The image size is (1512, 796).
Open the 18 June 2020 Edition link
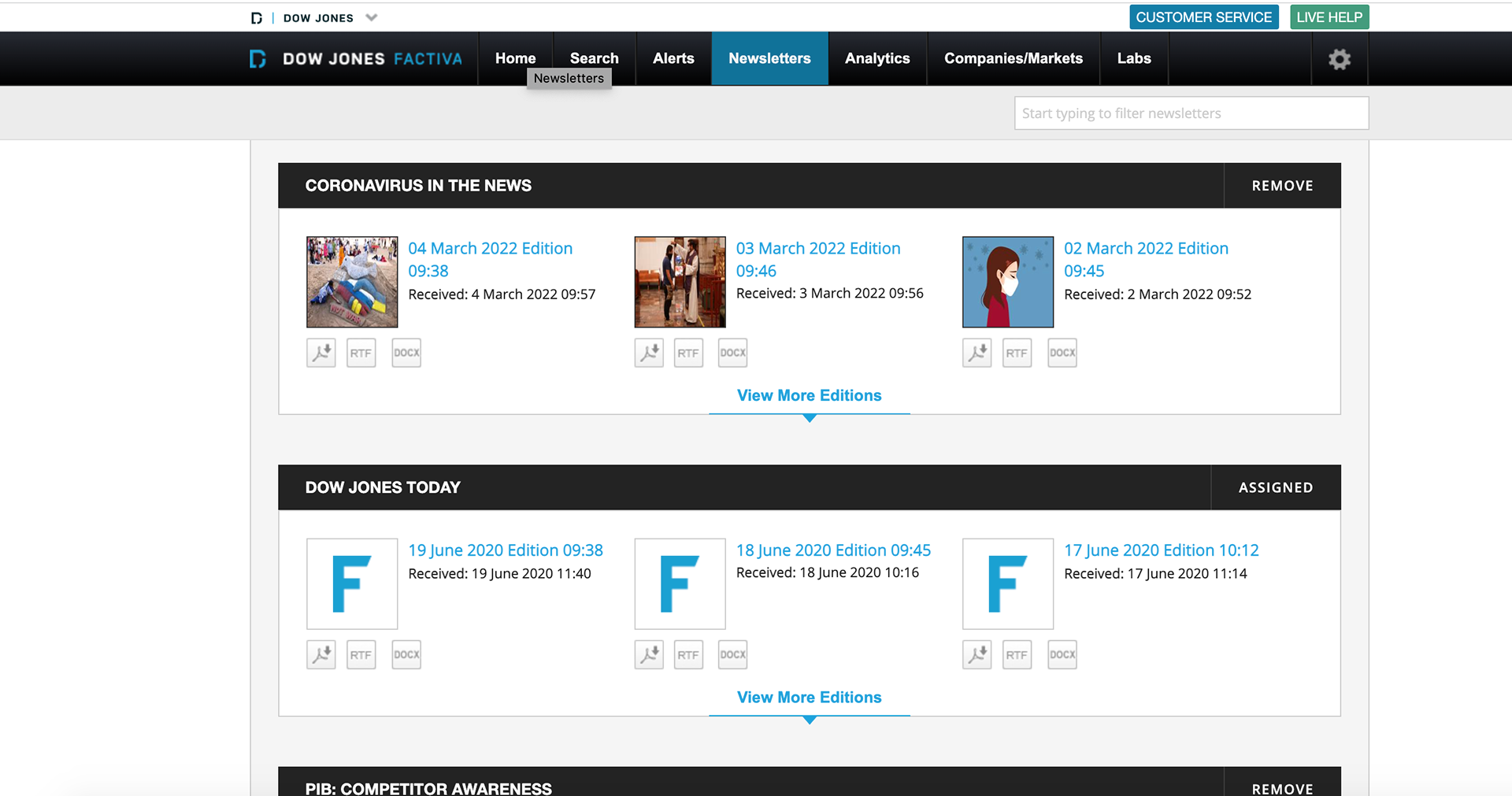[x=833, y=550]
